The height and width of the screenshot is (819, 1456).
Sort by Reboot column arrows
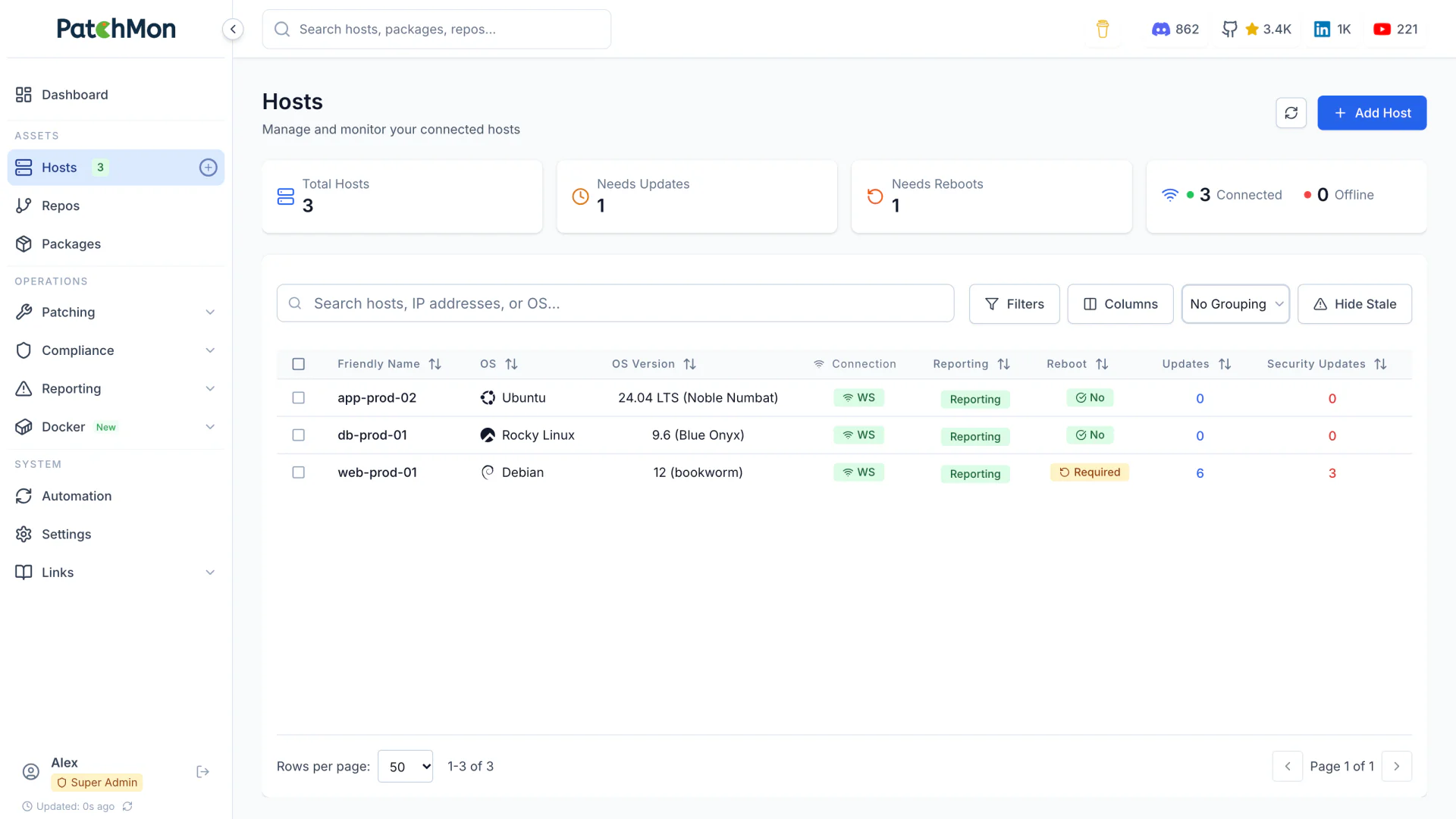click(1103, 364)
